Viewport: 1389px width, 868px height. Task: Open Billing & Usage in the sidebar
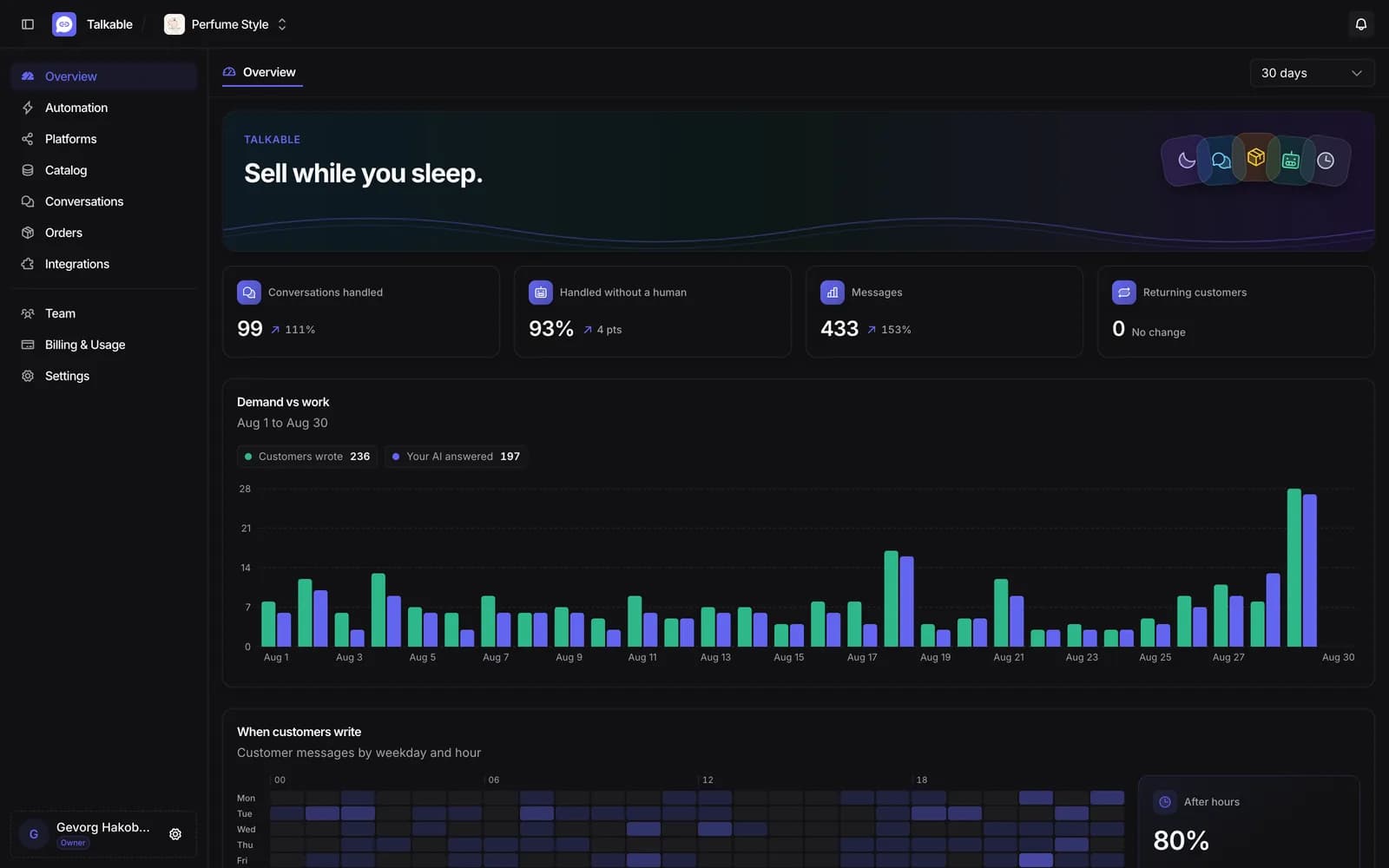coord(104,345)
